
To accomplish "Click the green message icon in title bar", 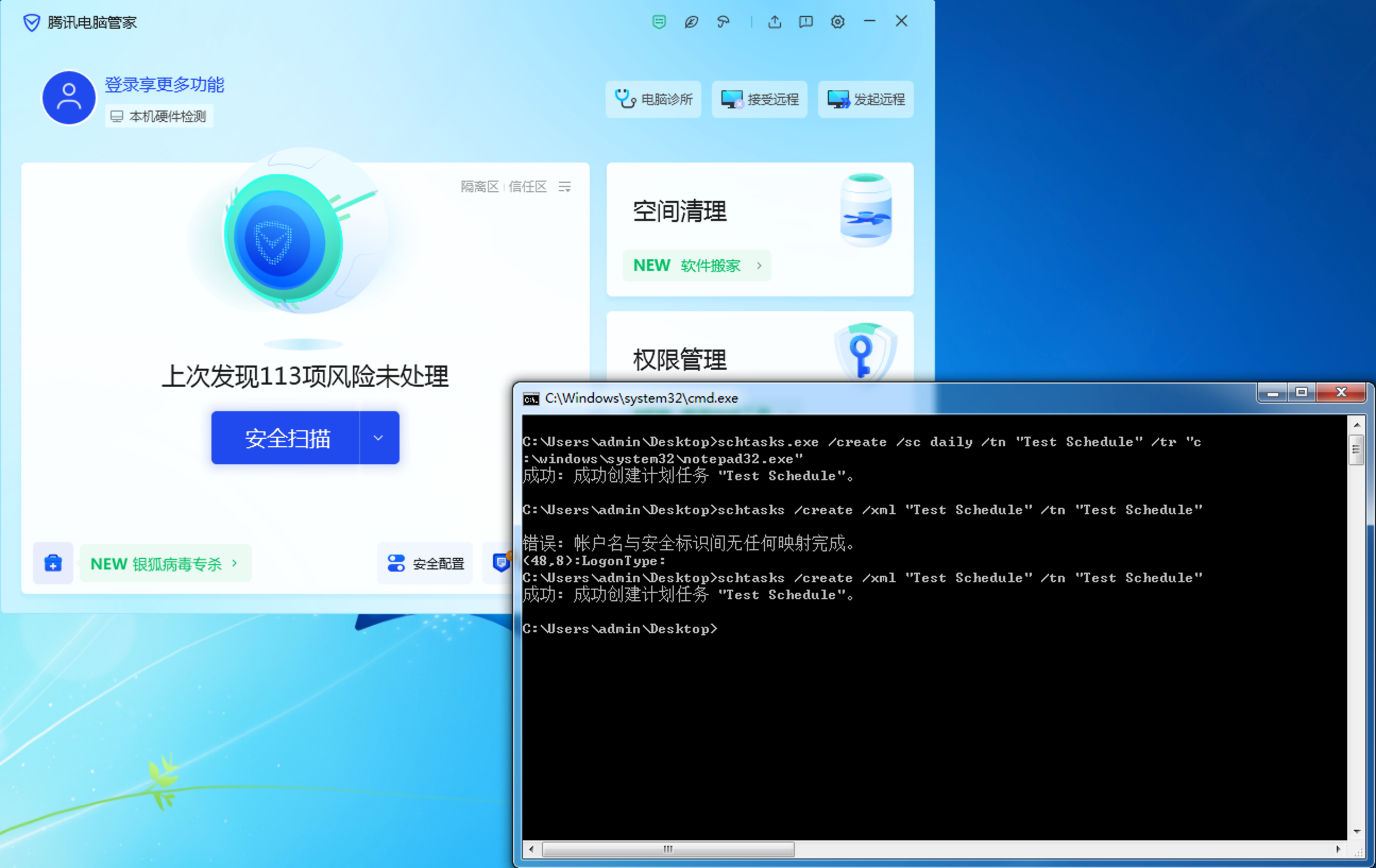I will [659, 22].
